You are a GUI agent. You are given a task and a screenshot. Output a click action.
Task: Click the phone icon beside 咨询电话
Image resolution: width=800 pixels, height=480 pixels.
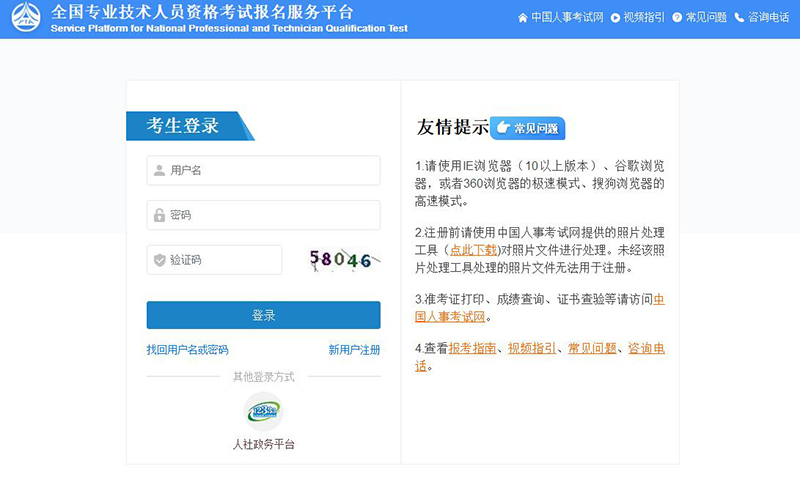coord(739,18)
